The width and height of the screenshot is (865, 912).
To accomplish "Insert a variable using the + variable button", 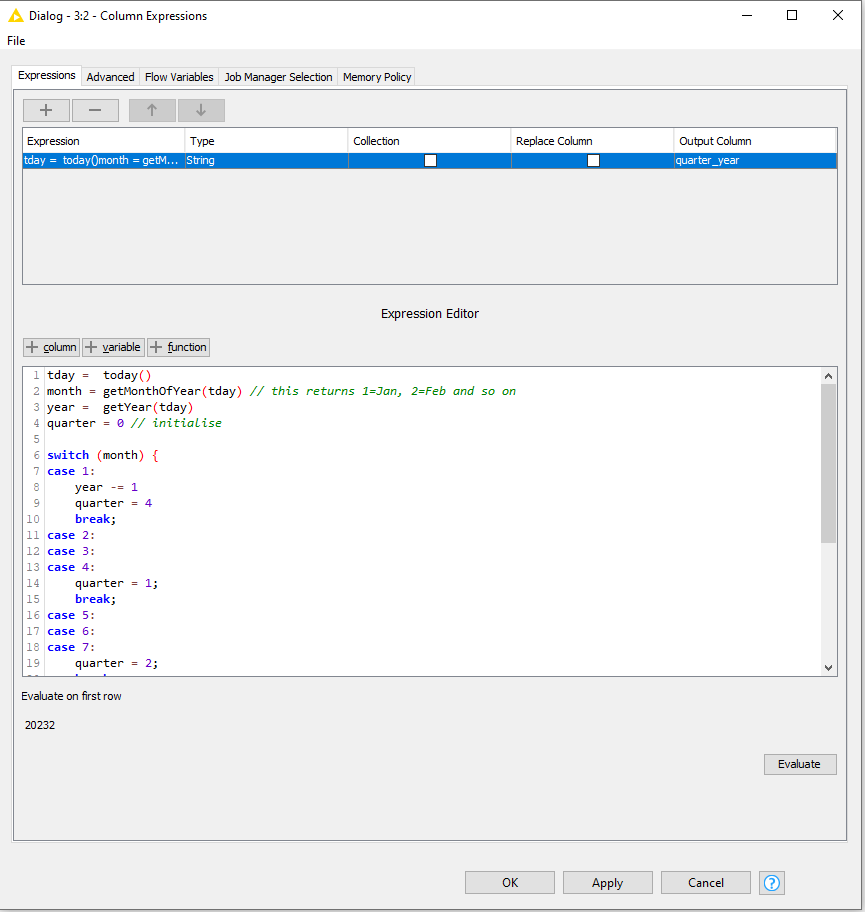I will 112,347.
